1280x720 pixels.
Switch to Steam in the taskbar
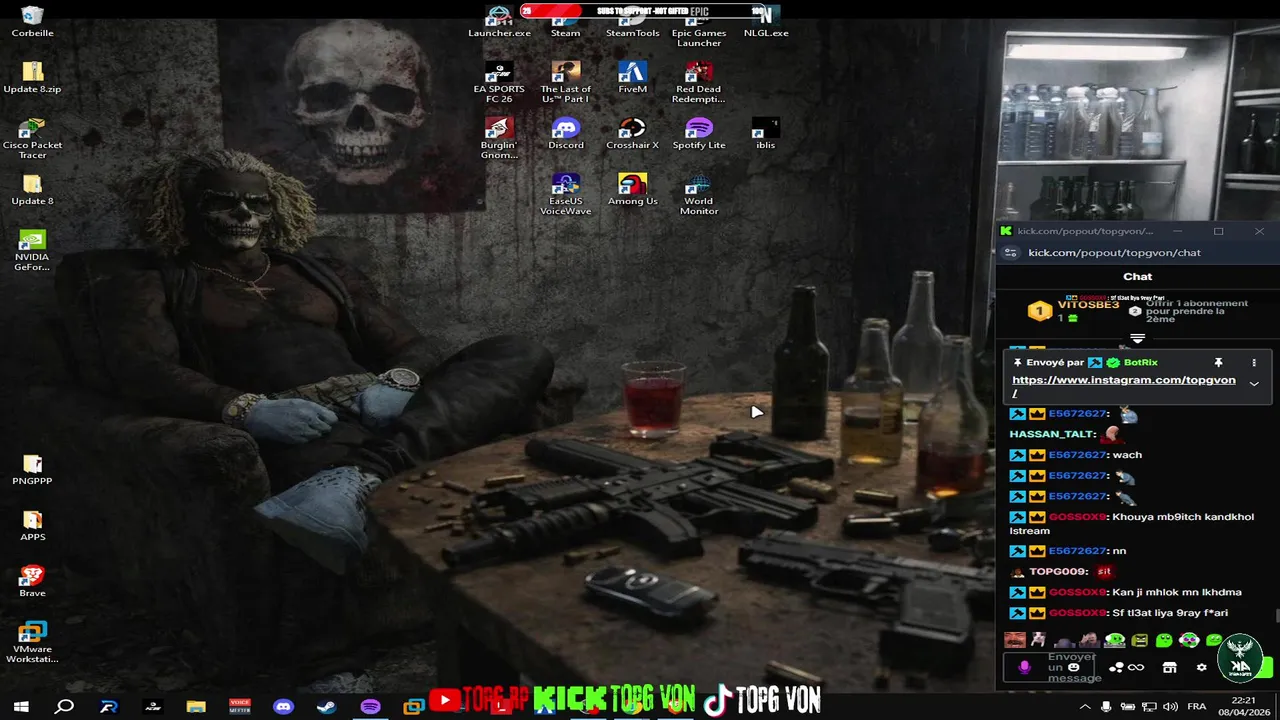point(326,706)
